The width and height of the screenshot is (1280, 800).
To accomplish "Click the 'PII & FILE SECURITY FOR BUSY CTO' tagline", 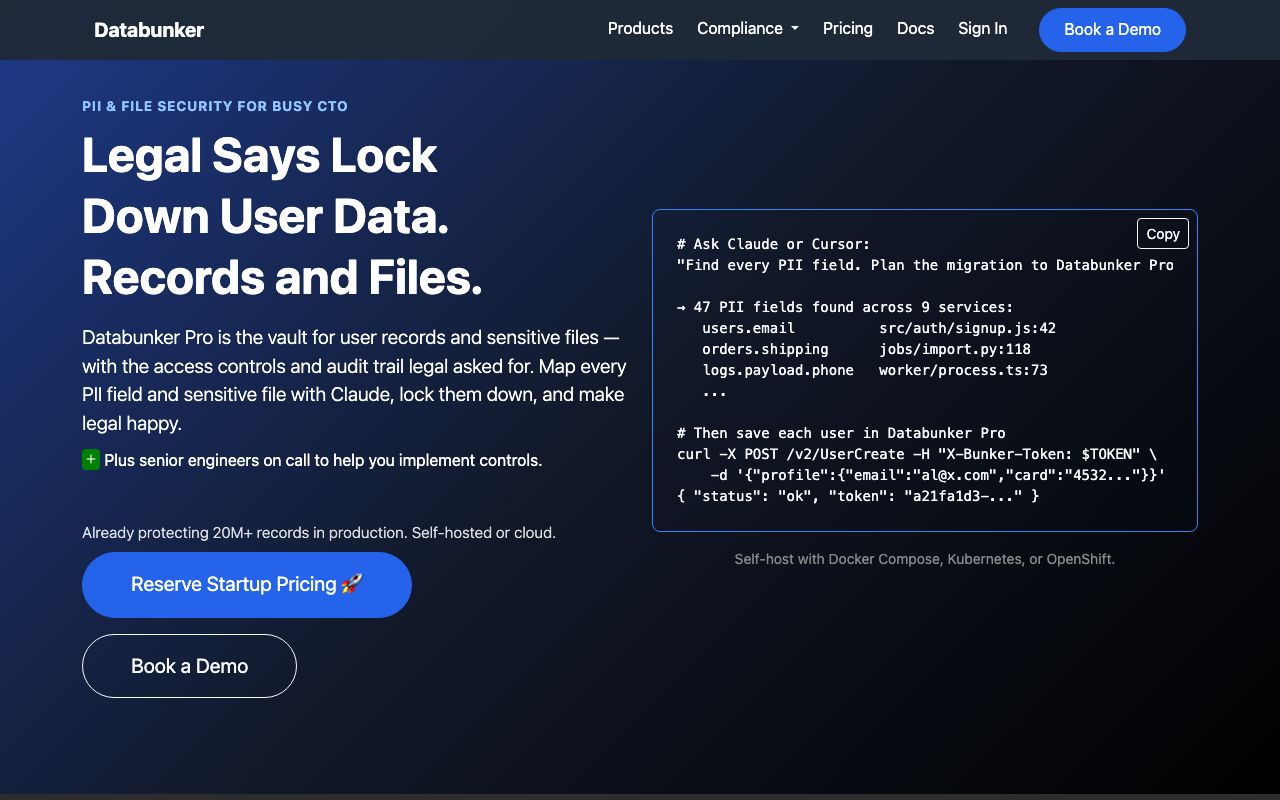I will [x=215, y=106].
